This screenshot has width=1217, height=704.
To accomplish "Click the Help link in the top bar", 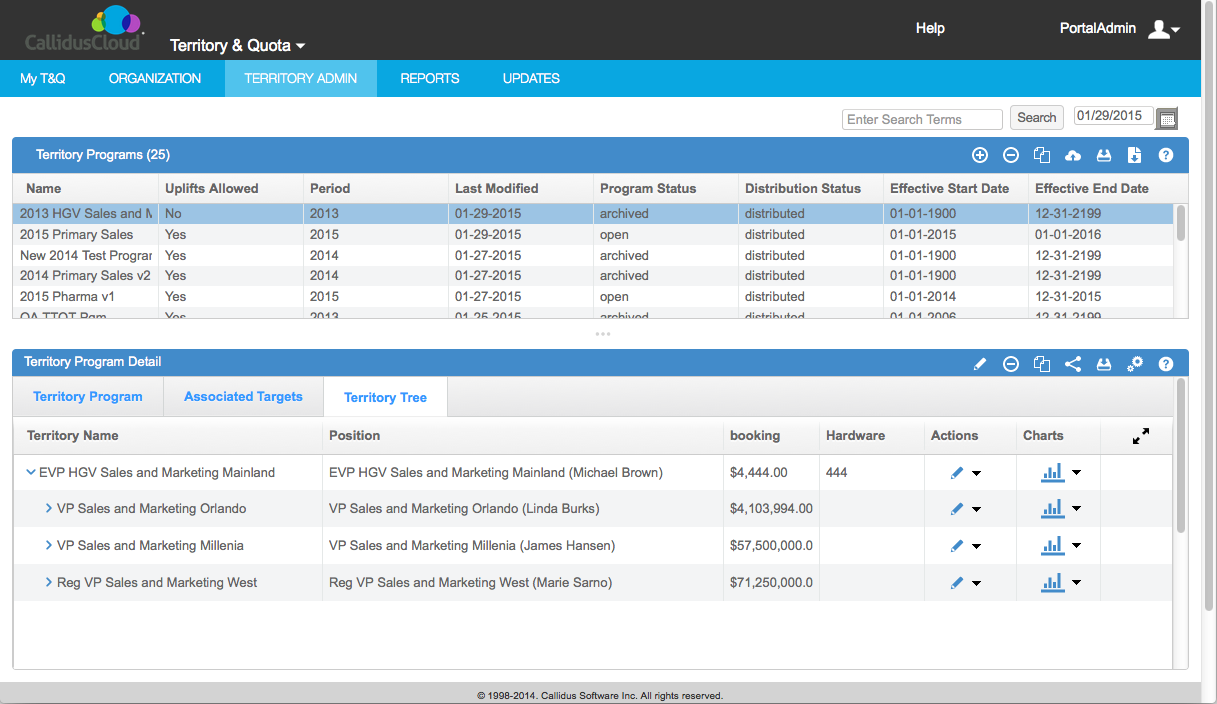I will click(930, 28).
